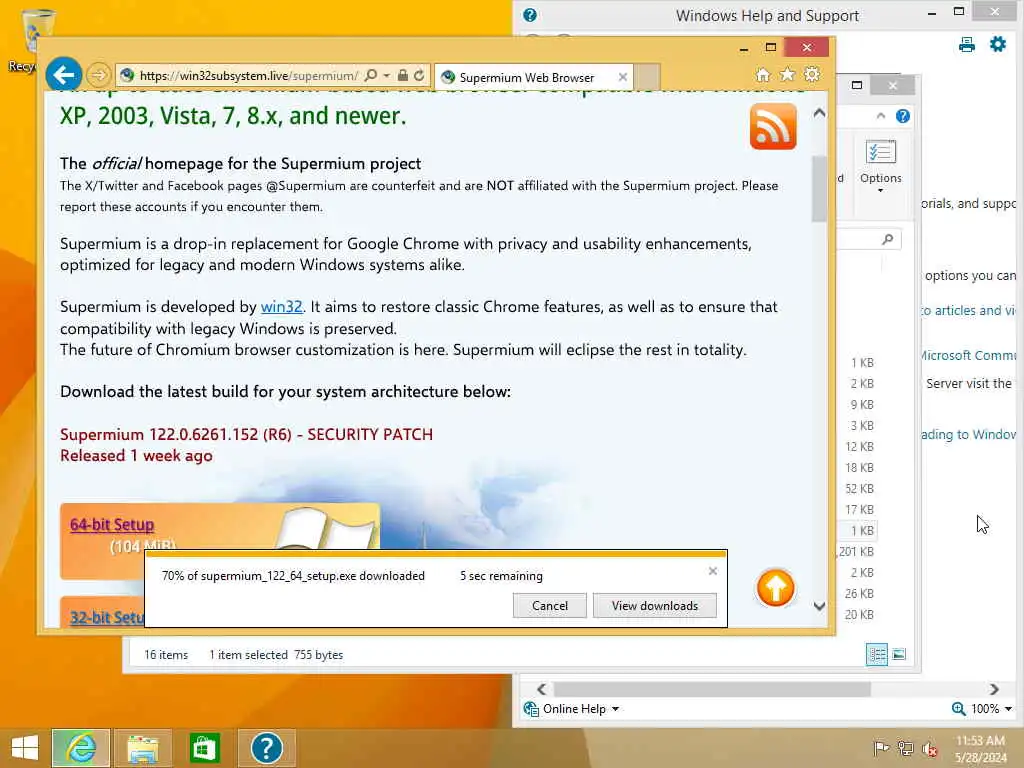Image resolution: width=1024 pixels, height=768 pixels.
Task: Open Help and Support from taskbar
Action: (x=266, y=748)
